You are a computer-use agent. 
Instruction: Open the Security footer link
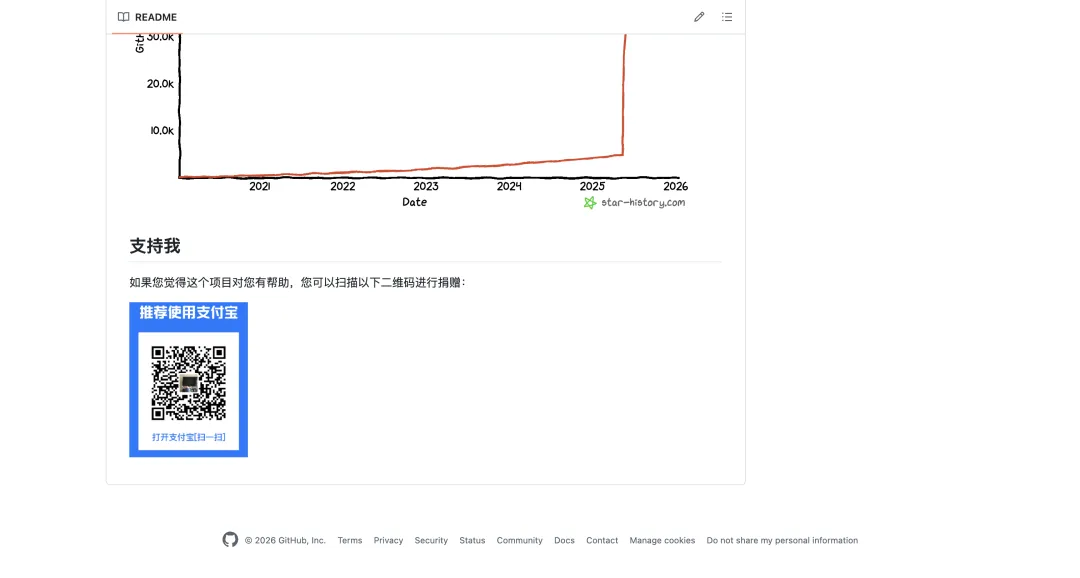click(431, 540)
